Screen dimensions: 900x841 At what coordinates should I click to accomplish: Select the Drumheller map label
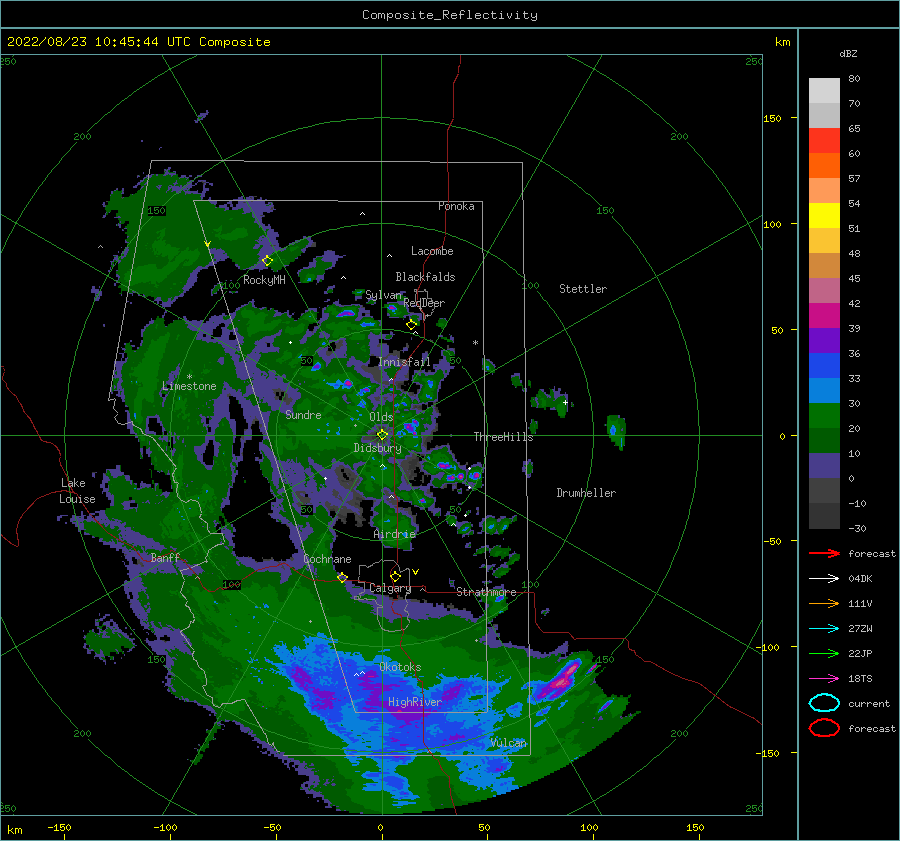click(x=586, y=493)
